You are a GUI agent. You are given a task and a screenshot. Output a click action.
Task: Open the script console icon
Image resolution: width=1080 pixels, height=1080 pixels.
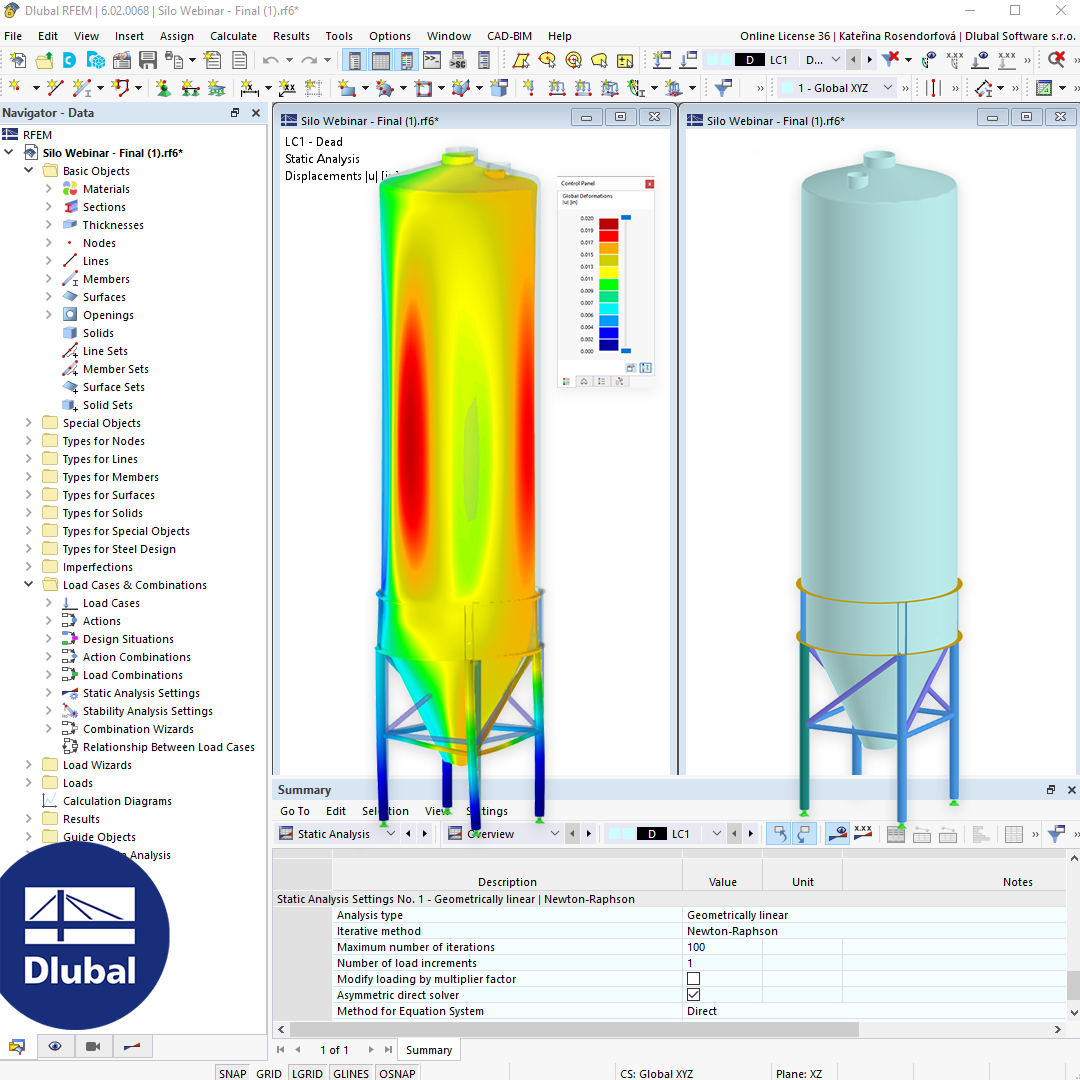432,61
